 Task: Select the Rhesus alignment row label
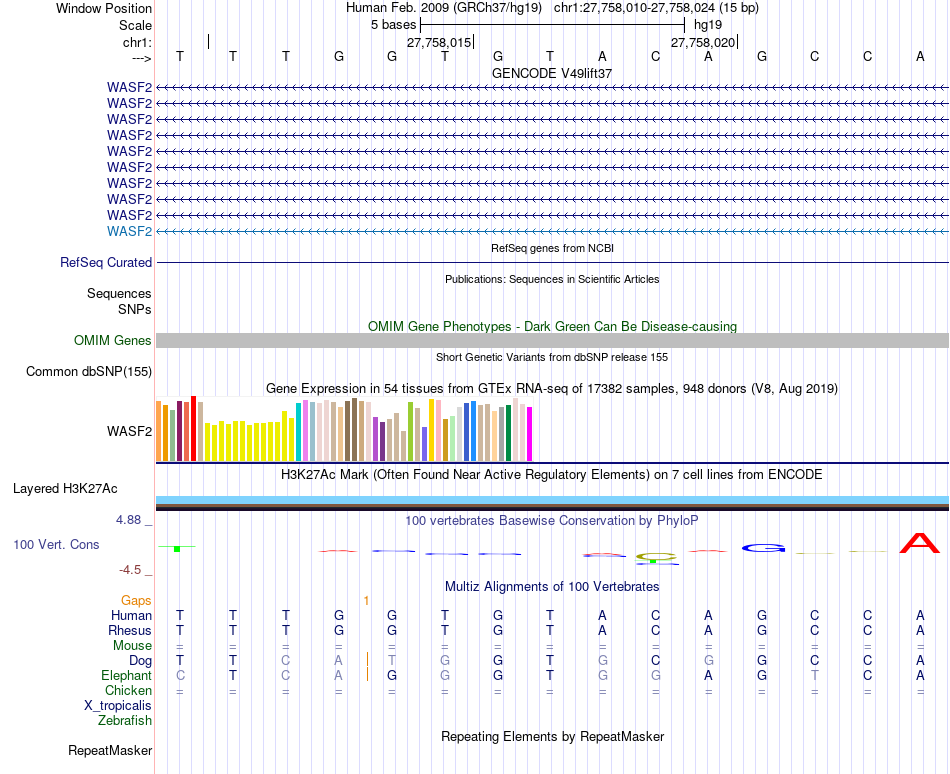pyautogui.click(x=130, y=630)
